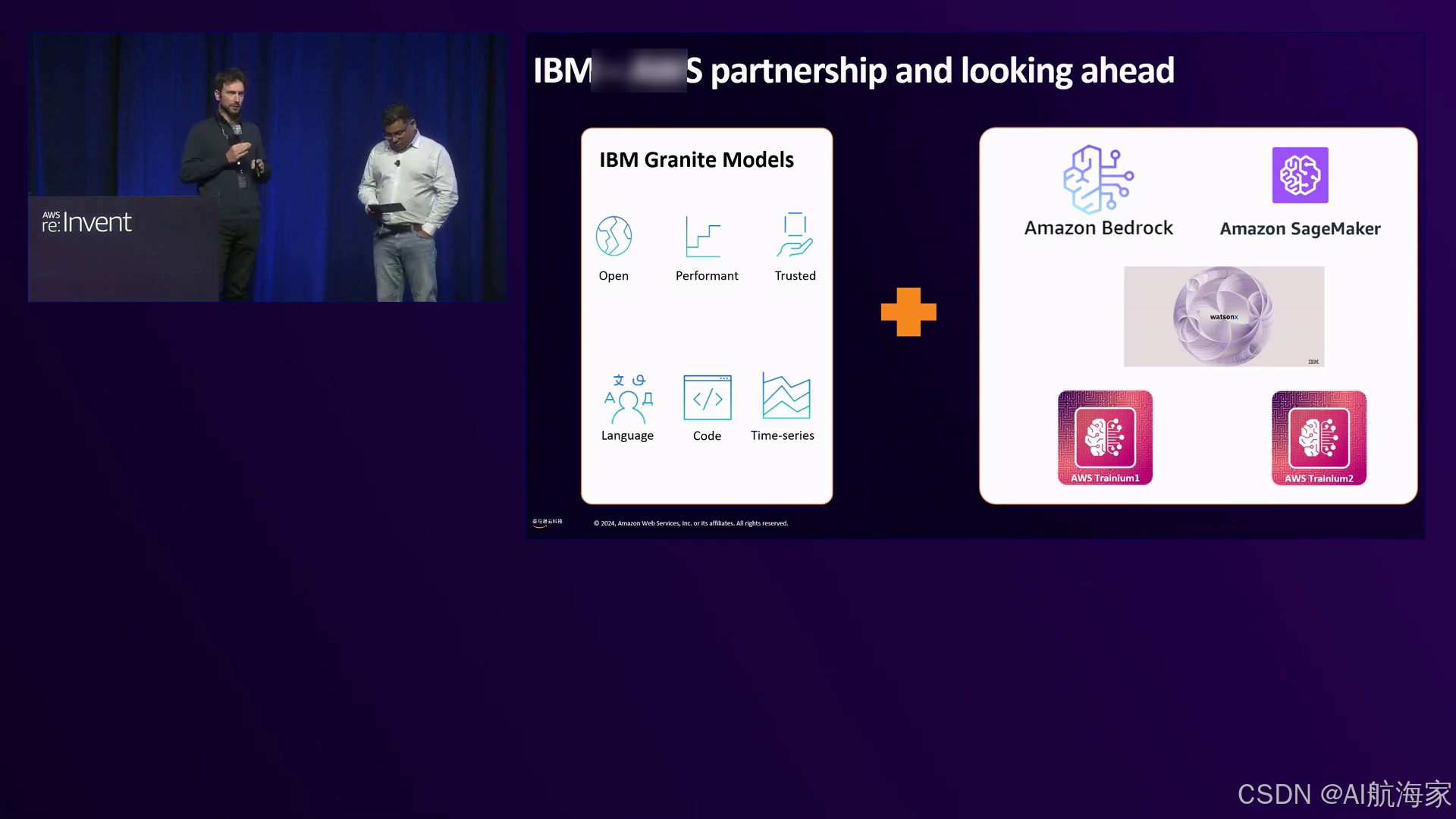Click the orange plus sign
1456x819 pixels.
point(908,312)
